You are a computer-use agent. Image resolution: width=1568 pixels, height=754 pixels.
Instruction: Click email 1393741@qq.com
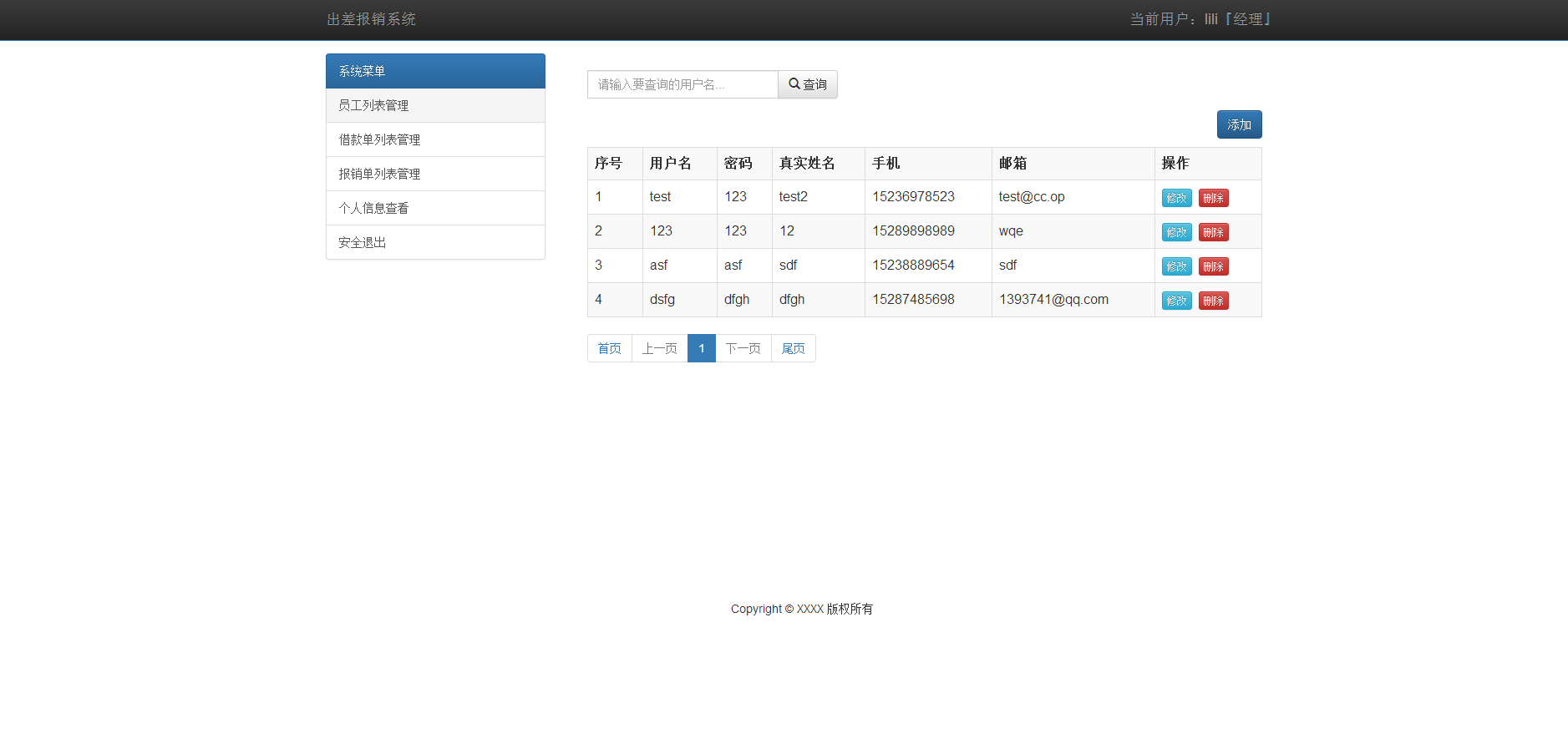coord(1053,300)
